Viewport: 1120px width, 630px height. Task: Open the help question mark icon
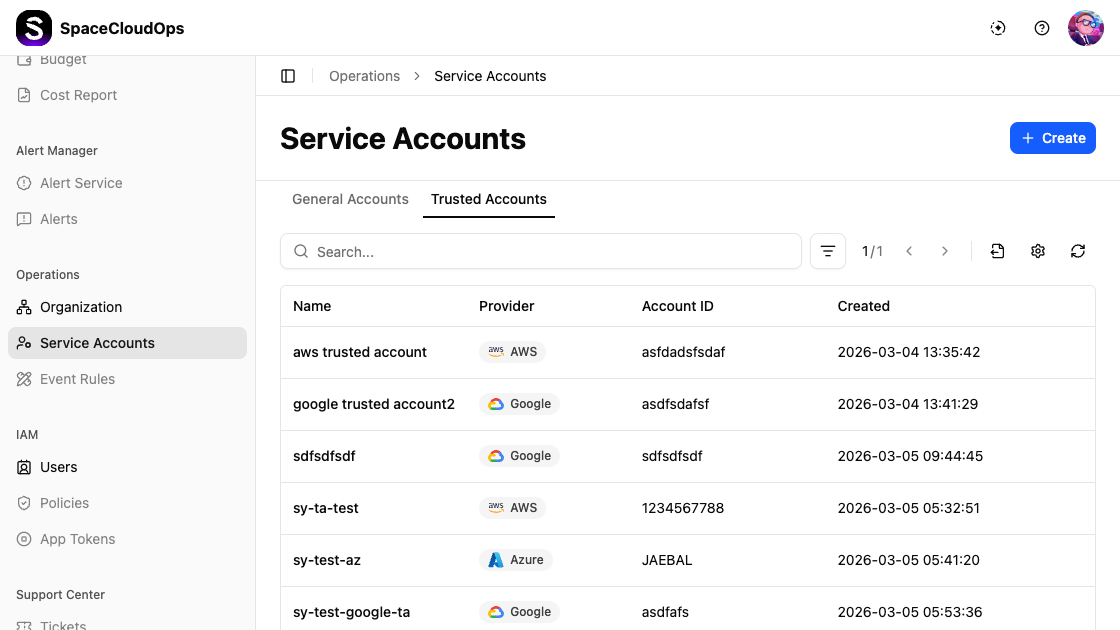[1042, 28]
